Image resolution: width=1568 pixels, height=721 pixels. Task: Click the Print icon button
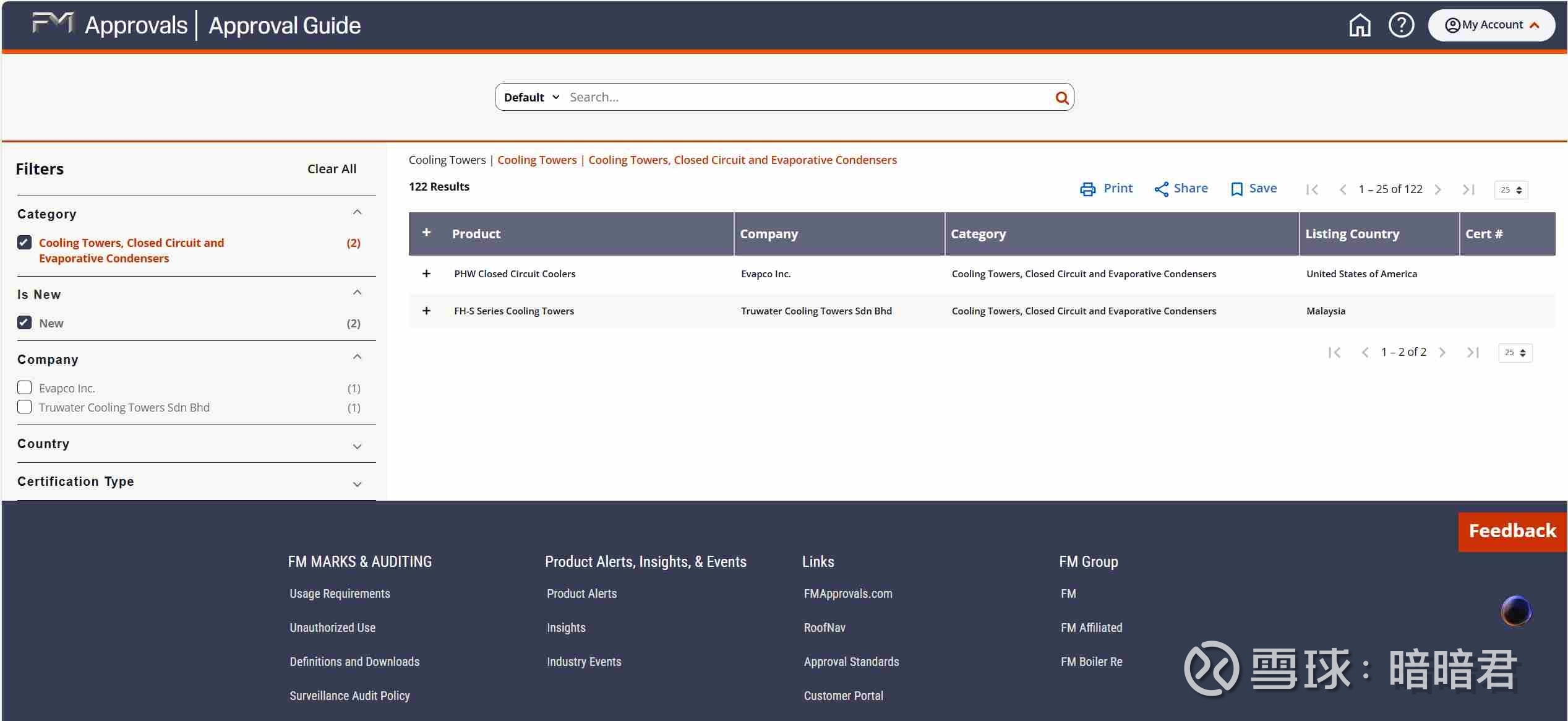click(1087, 189)
